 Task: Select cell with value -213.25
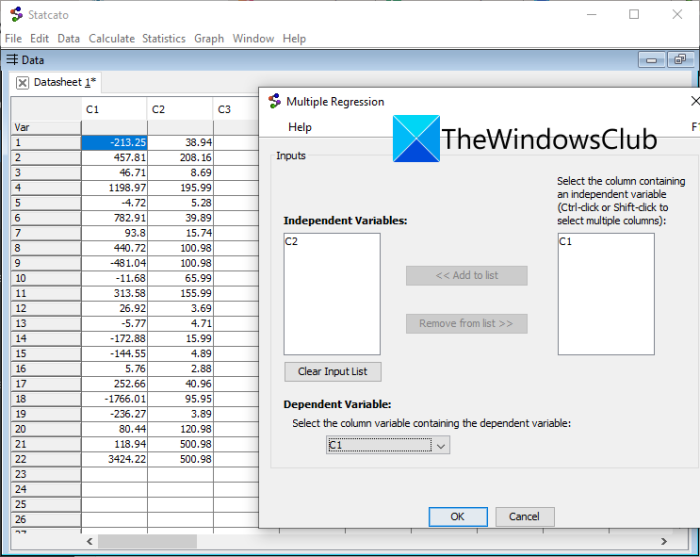coord(114,142)
